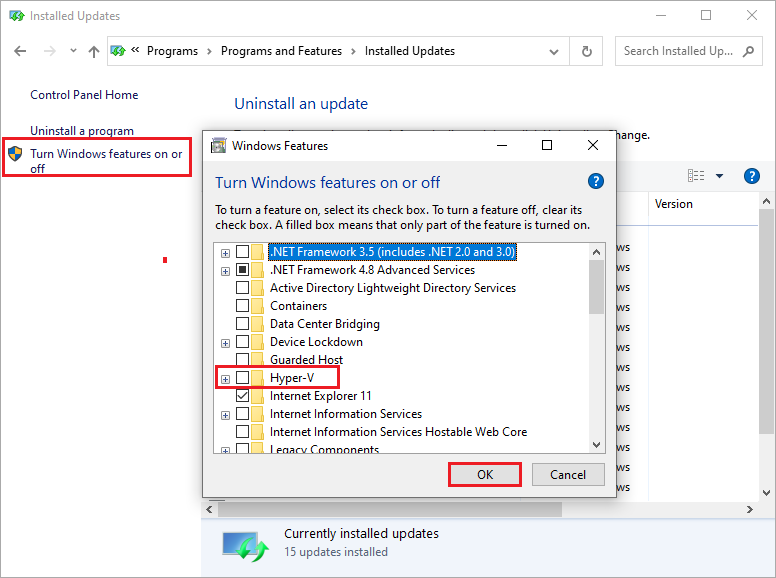776x578 pixels.
Task: Click folder icon next to Guarded Host
Action: [257, 359]
